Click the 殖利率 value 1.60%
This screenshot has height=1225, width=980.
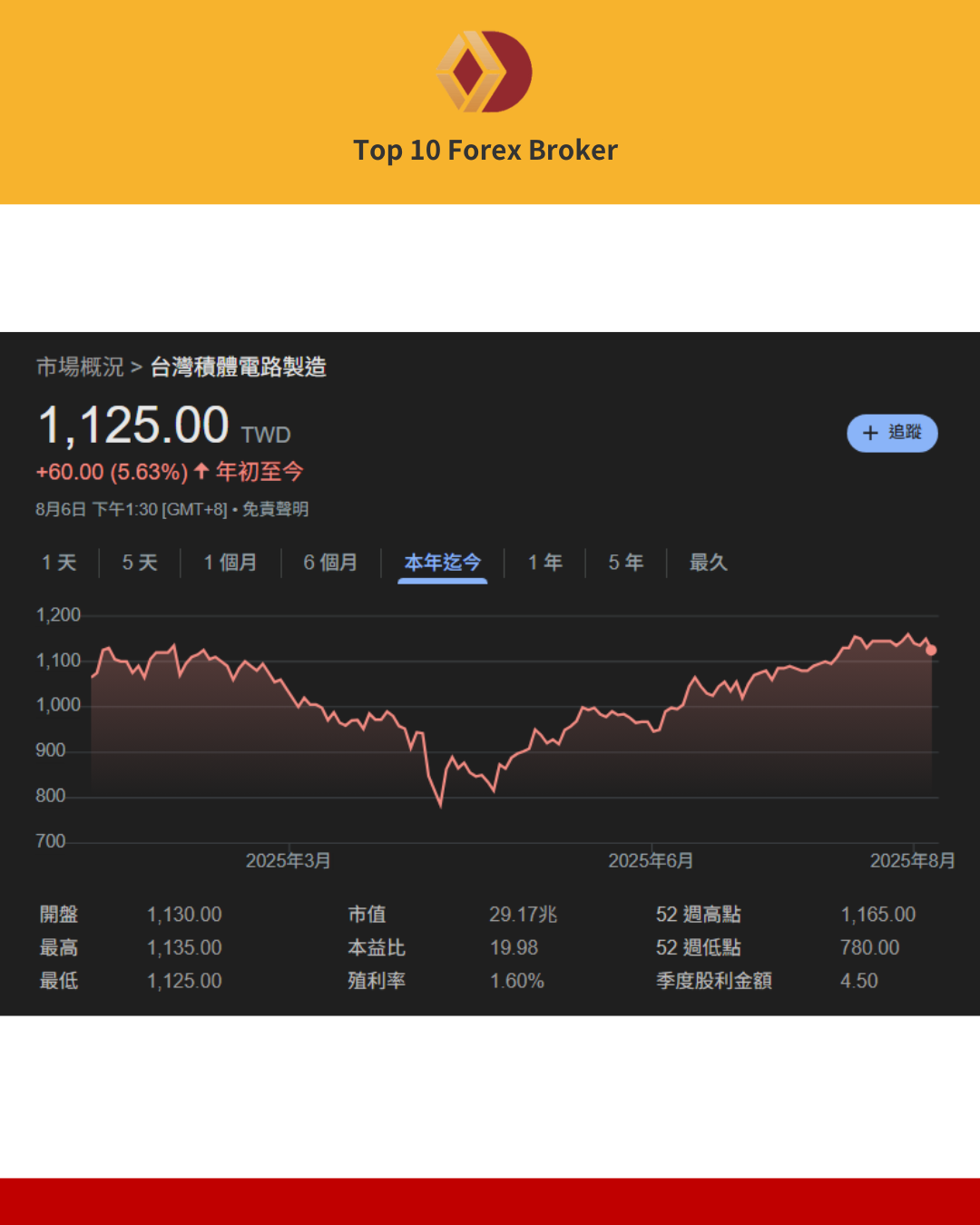coord(517,981)
